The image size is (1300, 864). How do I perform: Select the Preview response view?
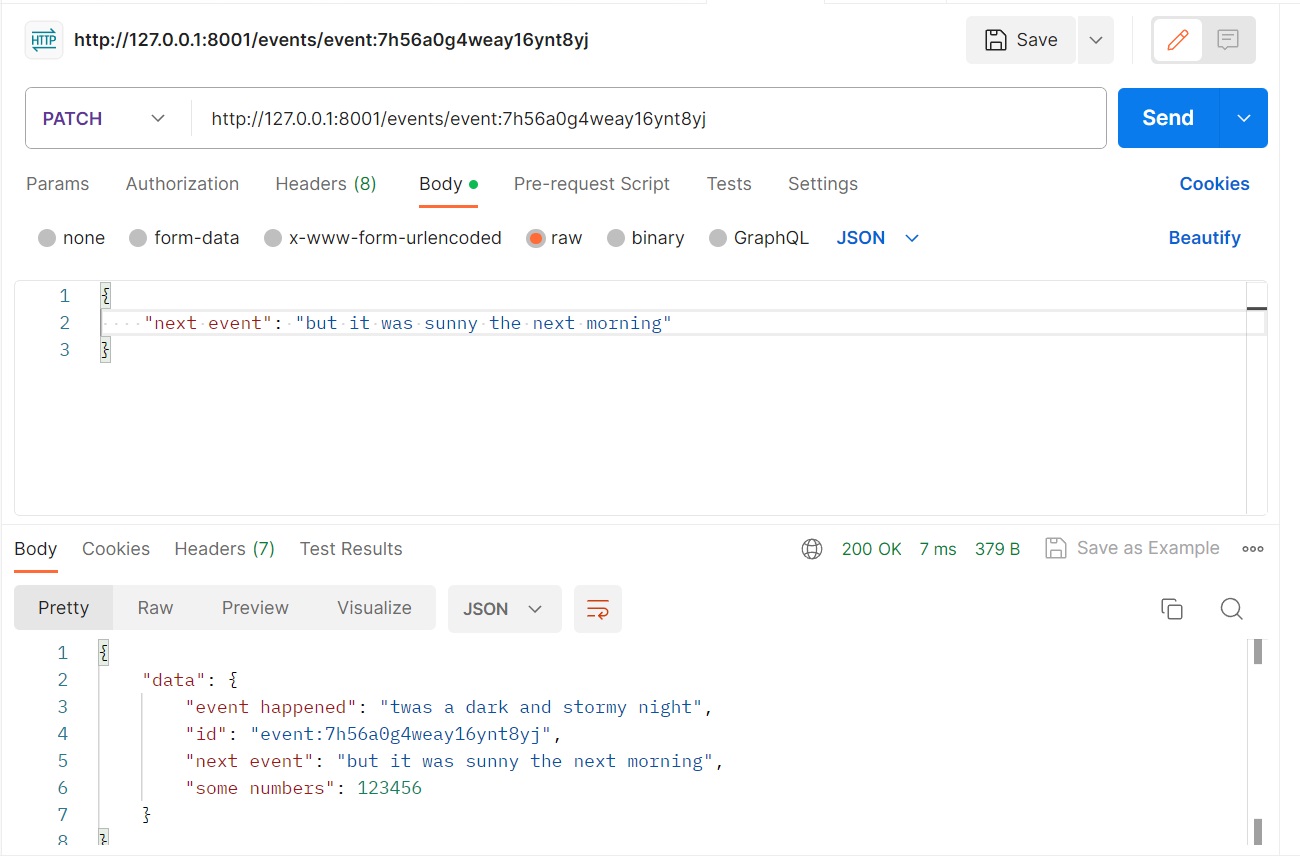pos(255,608)
